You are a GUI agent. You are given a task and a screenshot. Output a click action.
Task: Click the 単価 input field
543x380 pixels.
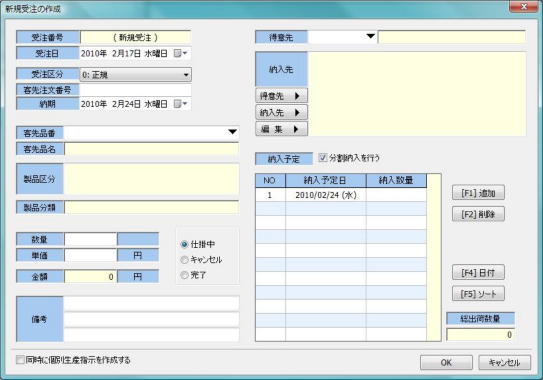pos(90,256)
